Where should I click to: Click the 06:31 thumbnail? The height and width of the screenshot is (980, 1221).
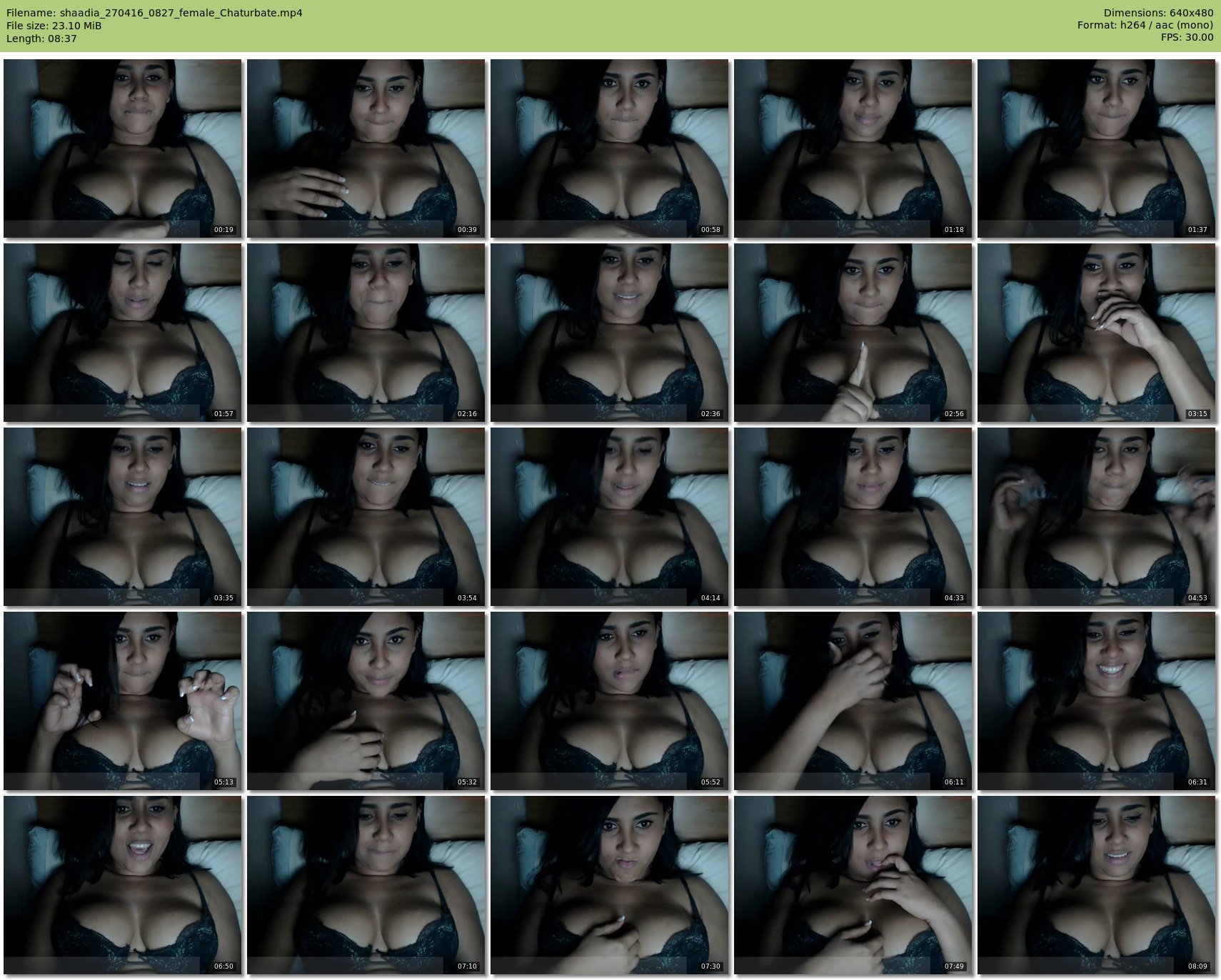pos(1096,701)
